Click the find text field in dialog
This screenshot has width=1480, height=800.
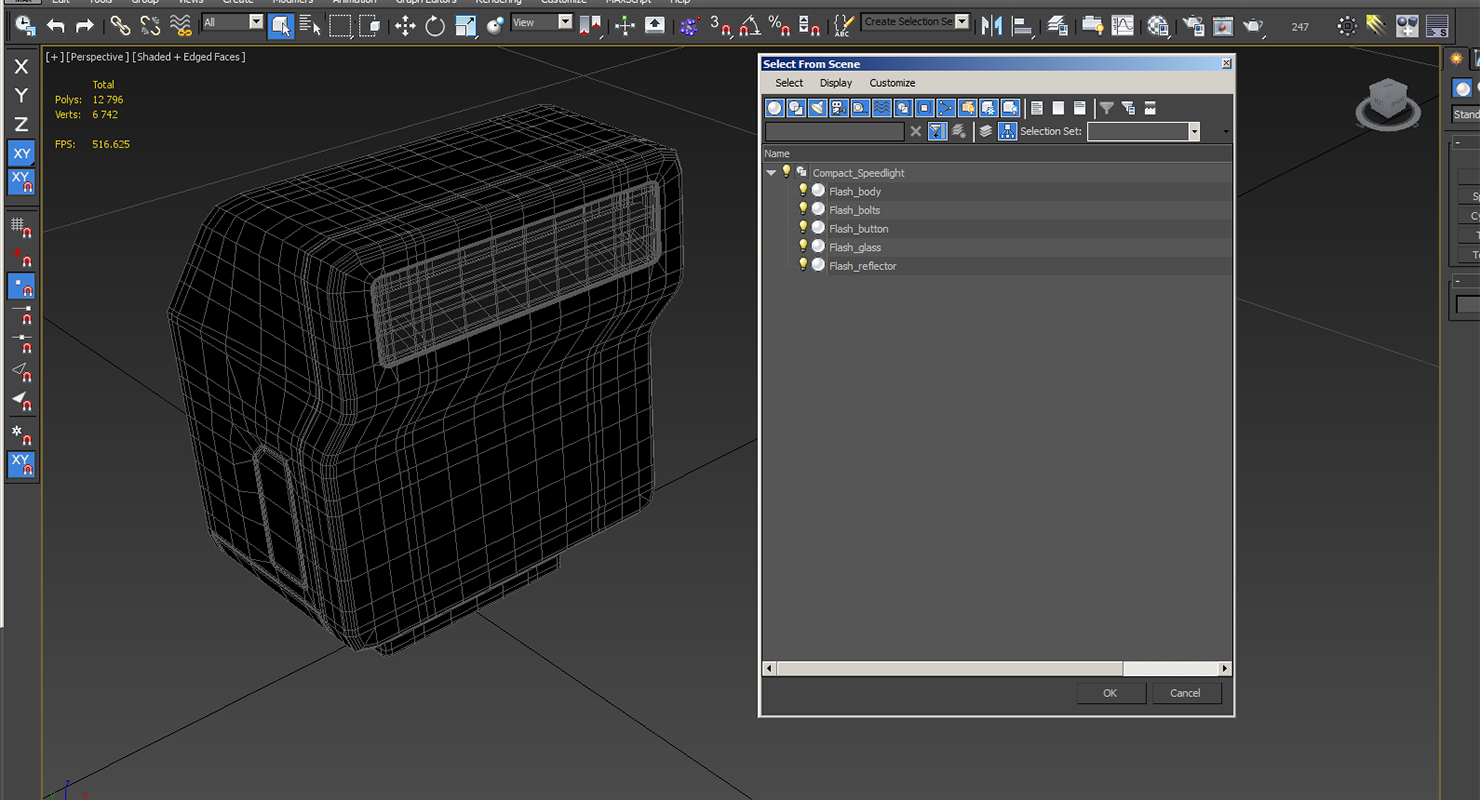pos(834,131)
